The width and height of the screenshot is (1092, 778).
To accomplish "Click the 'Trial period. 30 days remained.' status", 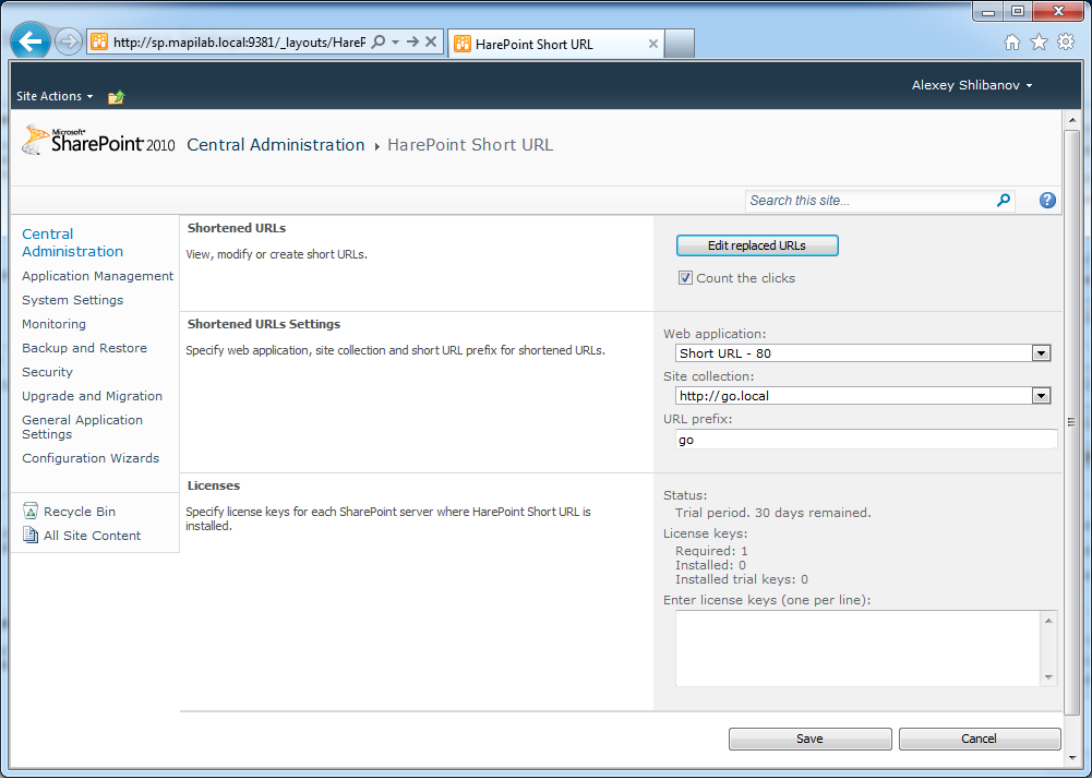I will (x=773, y=513).
